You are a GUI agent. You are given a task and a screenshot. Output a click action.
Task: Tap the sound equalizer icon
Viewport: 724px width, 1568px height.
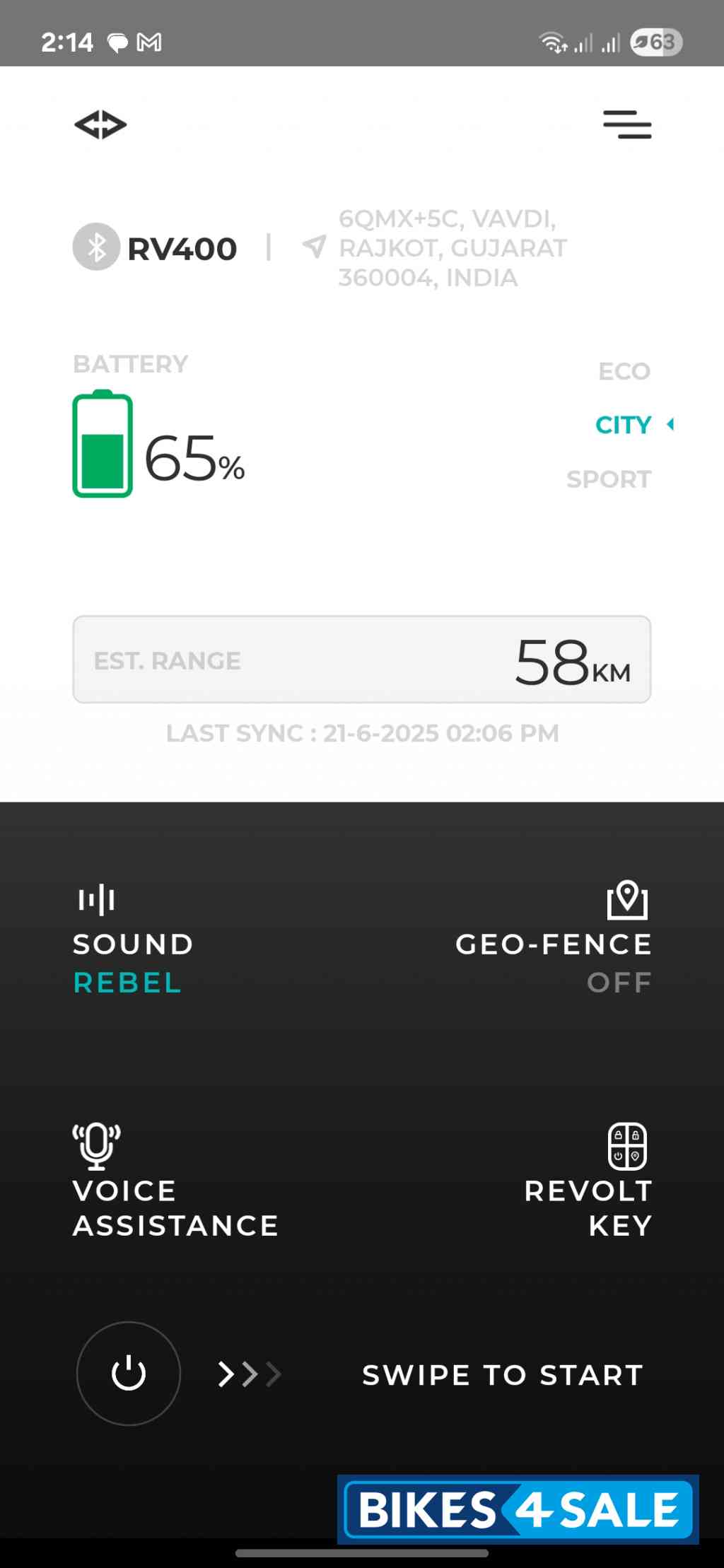[x=97, y=899]
